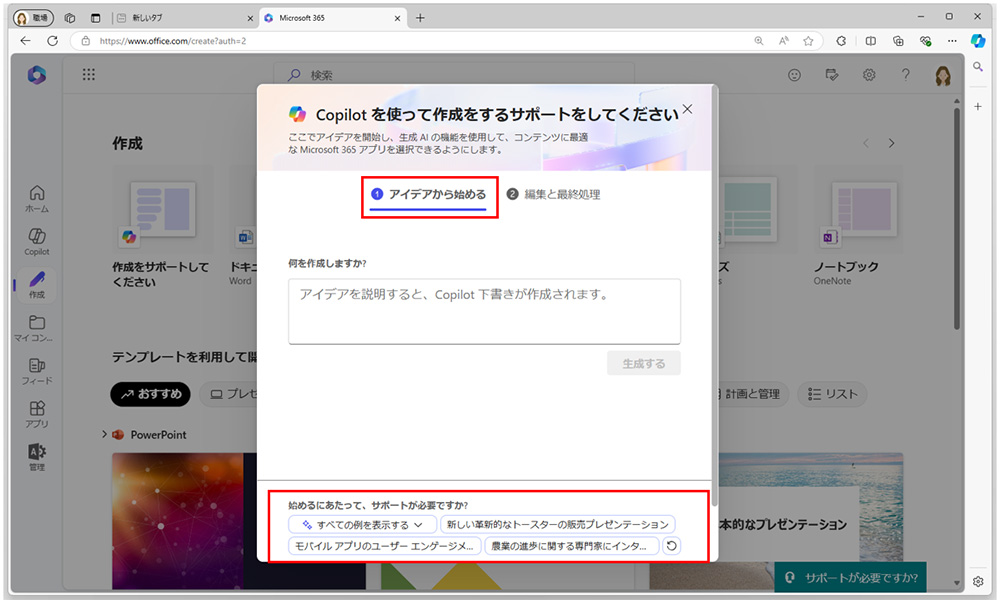Add a site to the Edge sidebar
This screenshot has height=600, width=1000.
978,106
